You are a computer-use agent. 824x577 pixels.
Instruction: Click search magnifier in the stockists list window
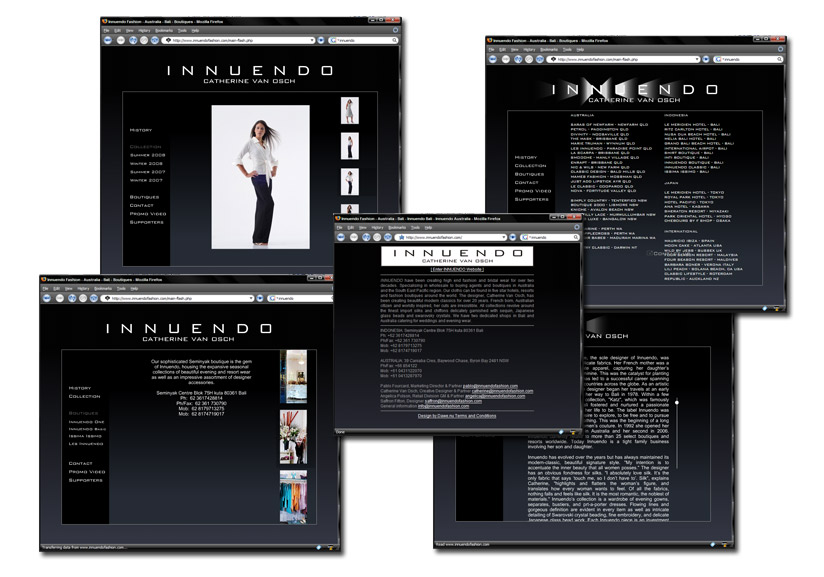coord(779,59)
